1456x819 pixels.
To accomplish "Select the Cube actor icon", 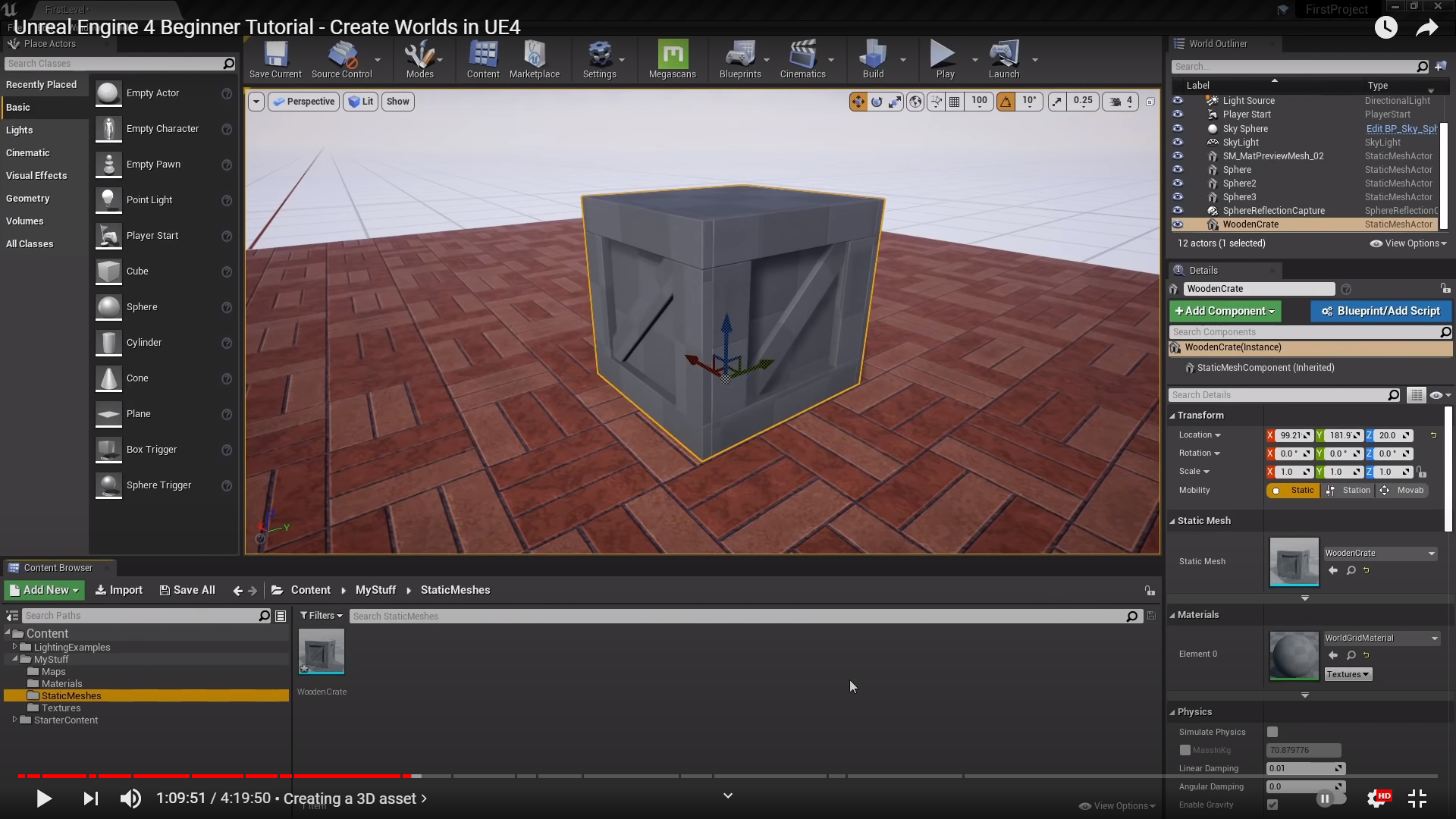I will click(108, 271).
